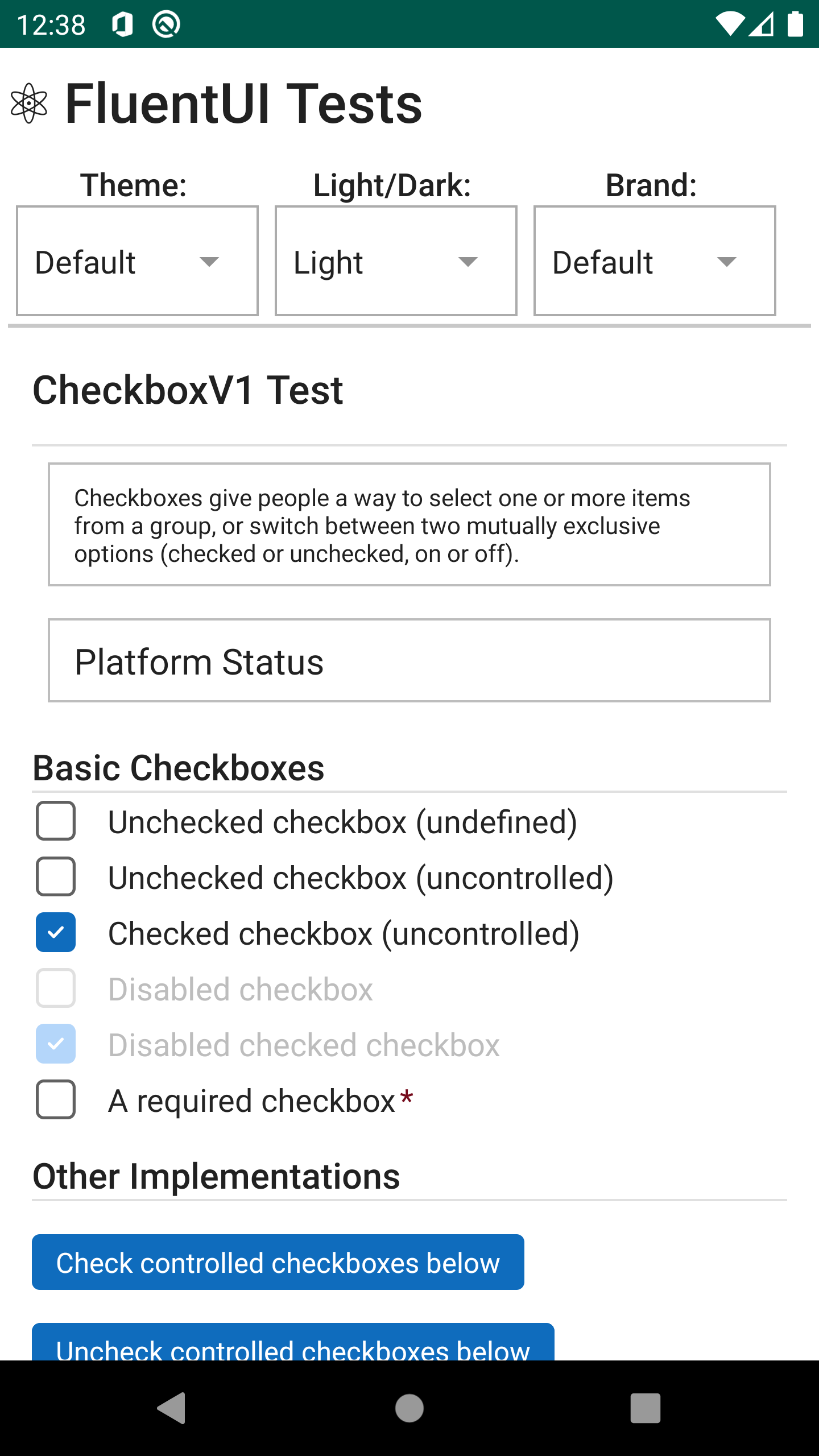Image resolution: width=819 pixels, height=1456 pixels.
Task: Tap the cellular signal icon in the status bar
Action: tap(760, 23)
